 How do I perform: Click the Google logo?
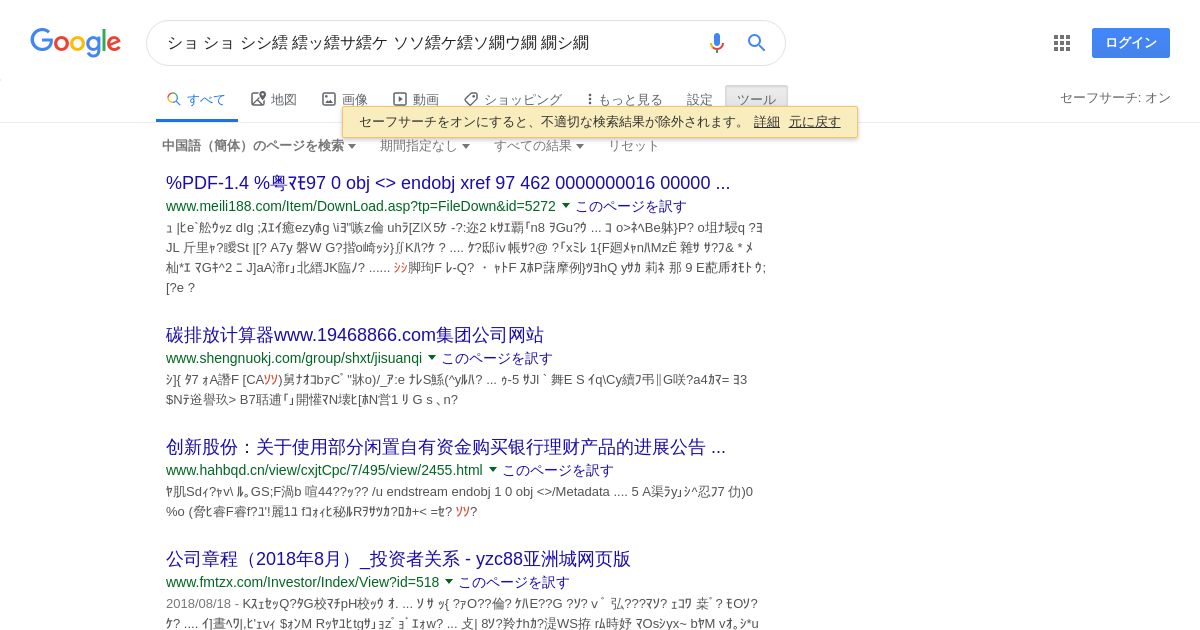click(75, 43)
